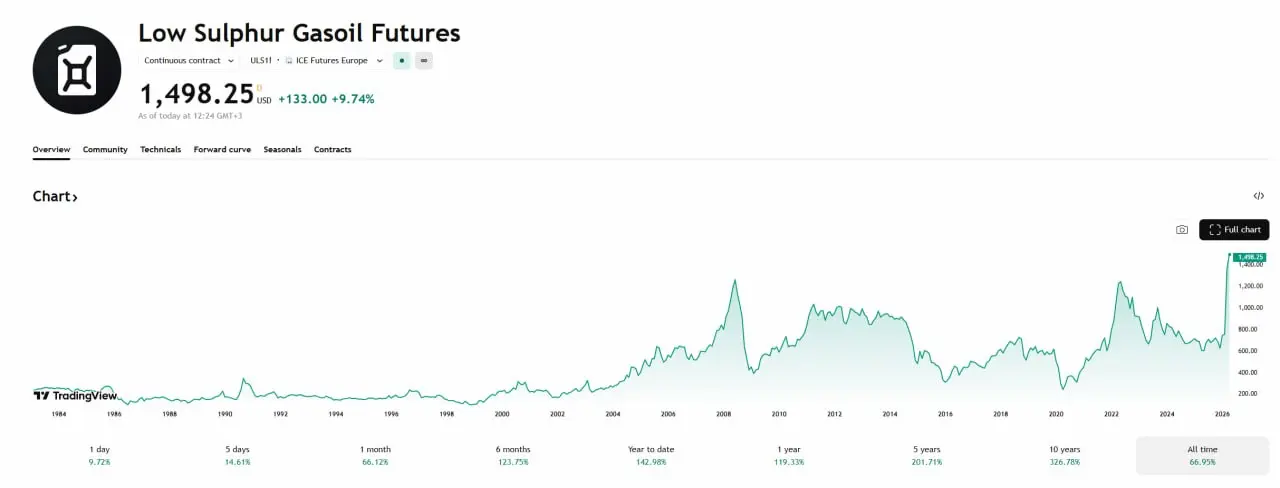Open the ICE Futures Europe exchange dropdown
This screenshot has width=1280, height=488.
point(334,61)
